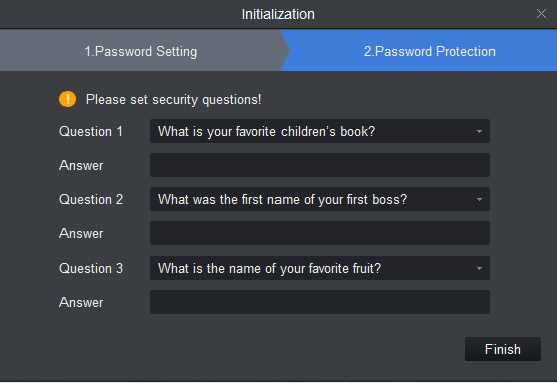
Task: Click the Finish button
Action: [x=503, y=349]
